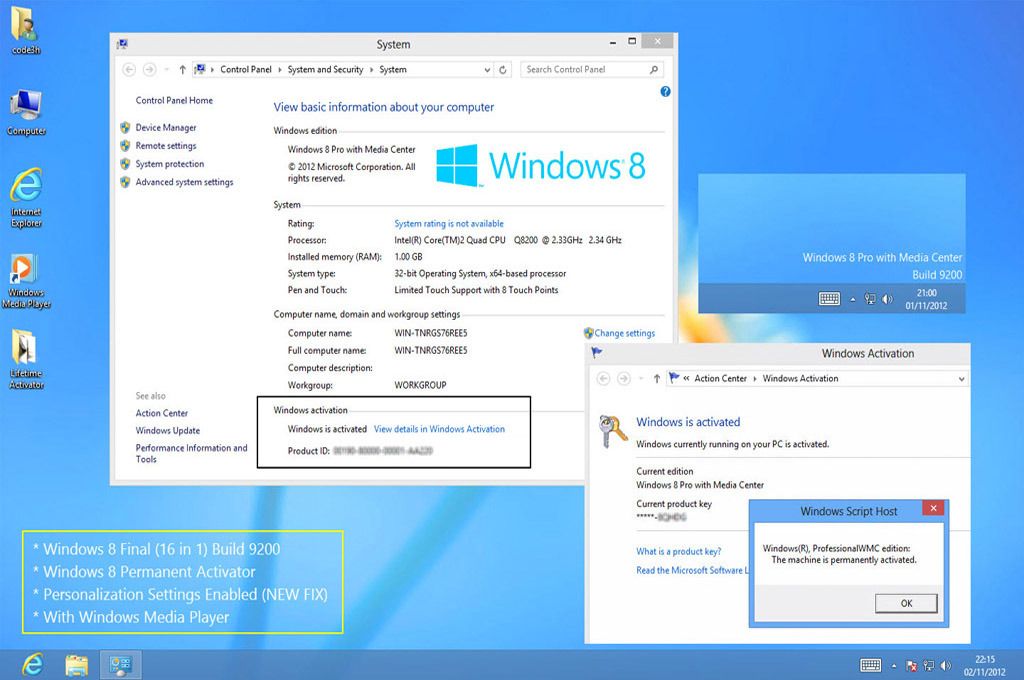This screenshot has height=680, width=1024.
Task: Open Action Center under See also
Action: coord(161,413)
